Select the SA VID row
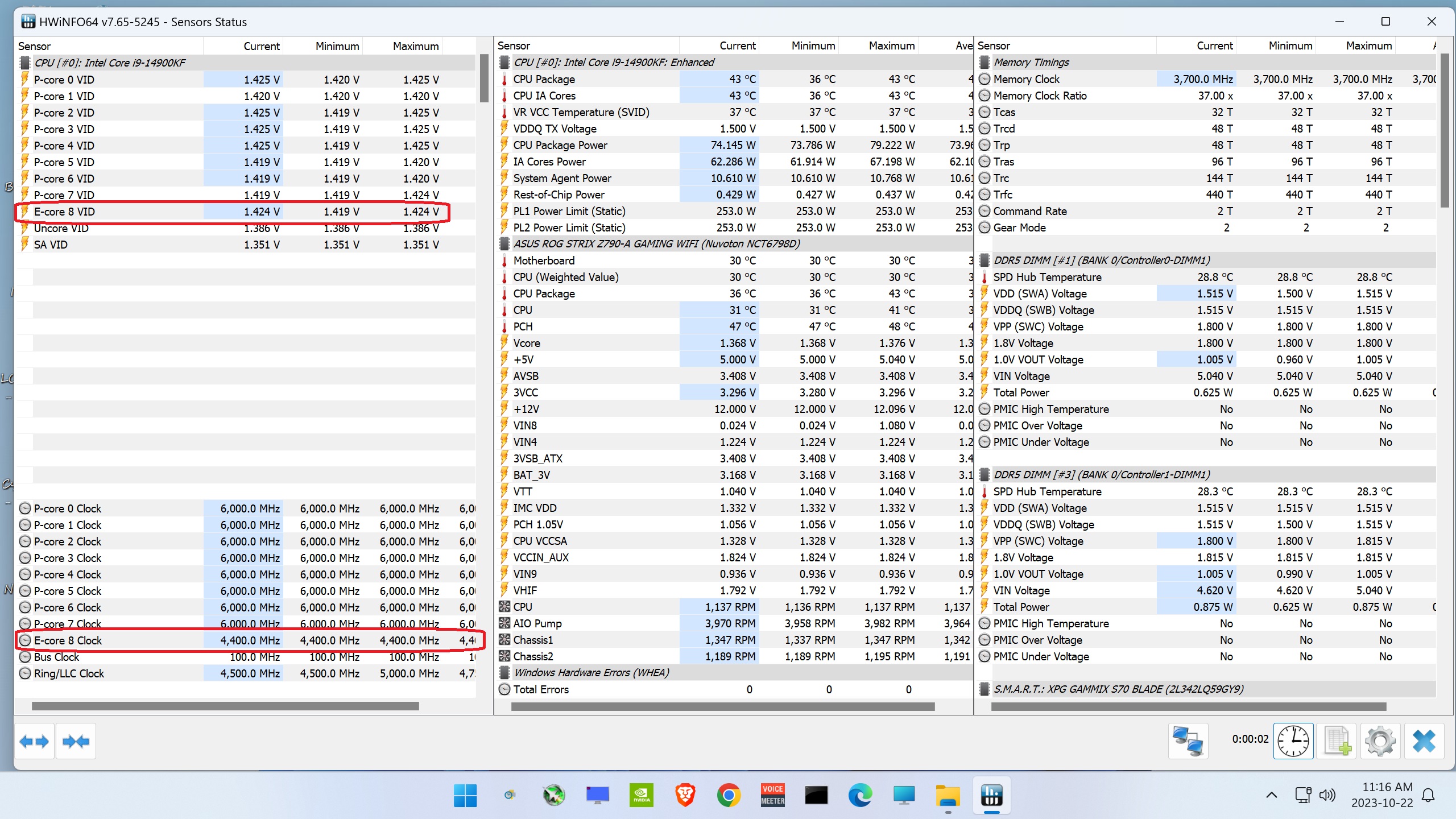This screenshot has height=819, width=1456. pyautogui.click(x=246, y=245)
